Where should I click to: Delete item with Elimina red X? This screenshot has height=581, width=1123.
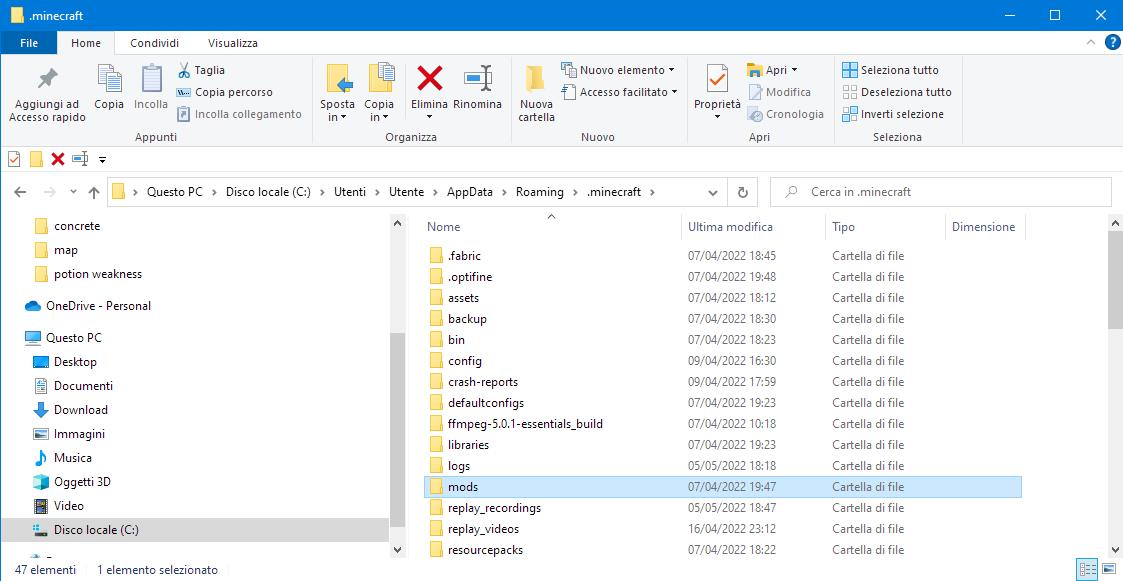pos(429,79)
